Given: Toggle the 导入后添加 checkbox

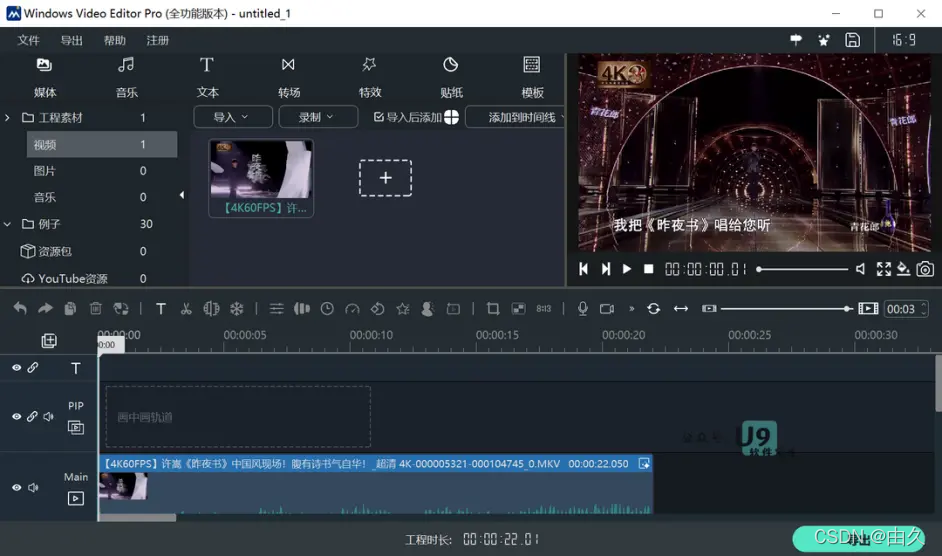Looking at the screenshot, I should click(x=378, y=117).
